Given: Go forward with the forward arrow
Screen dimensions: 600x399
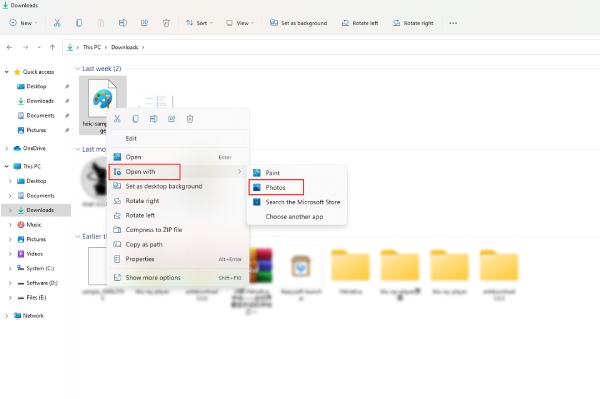Looking at the screenshot, I should 26,47.
